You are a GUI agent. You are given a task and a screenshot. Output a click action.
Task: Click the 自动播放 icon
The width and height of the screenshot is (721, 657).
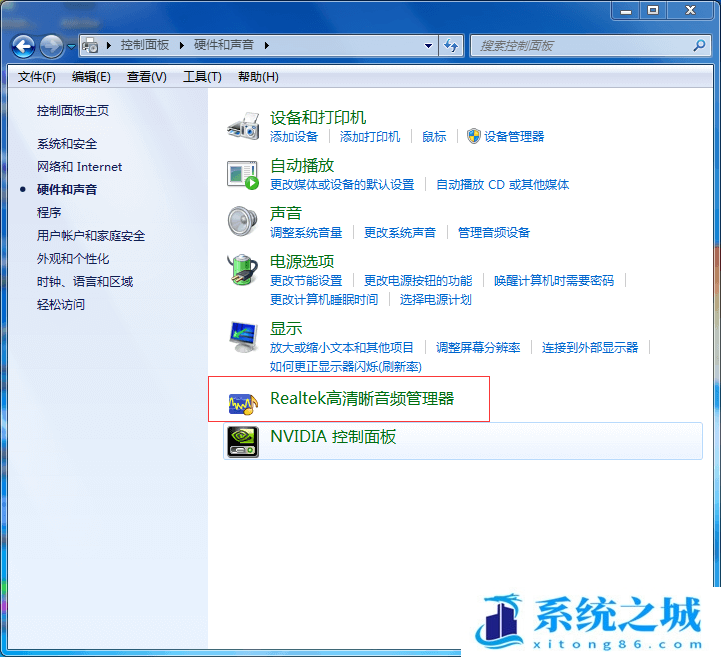pos(243,174)
